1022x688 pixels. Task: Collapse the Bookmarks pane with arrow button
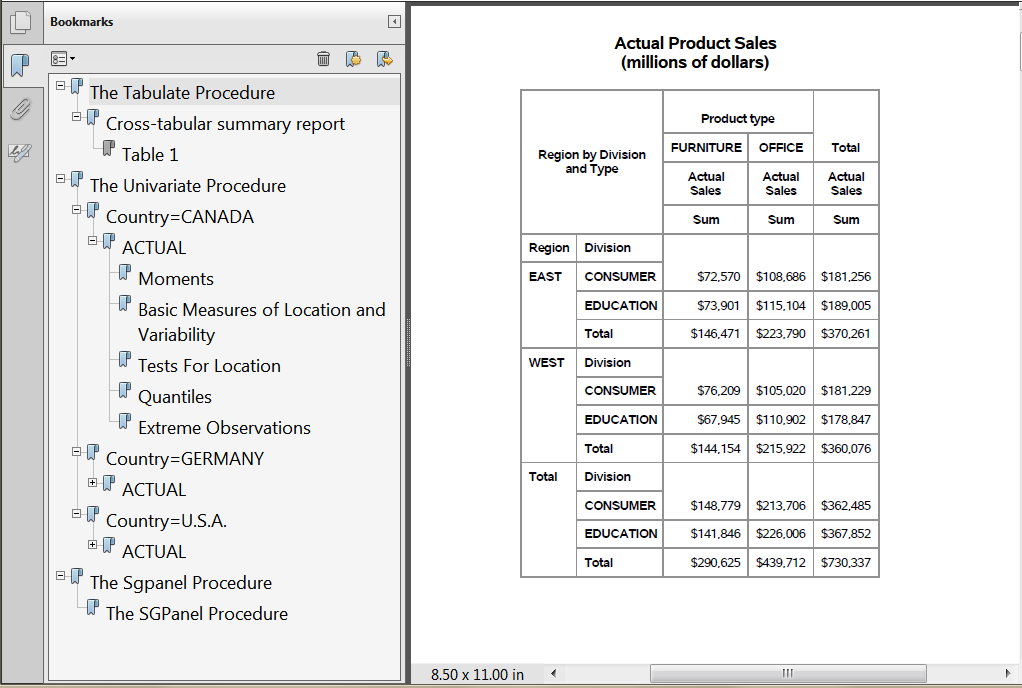pos(394,22)
